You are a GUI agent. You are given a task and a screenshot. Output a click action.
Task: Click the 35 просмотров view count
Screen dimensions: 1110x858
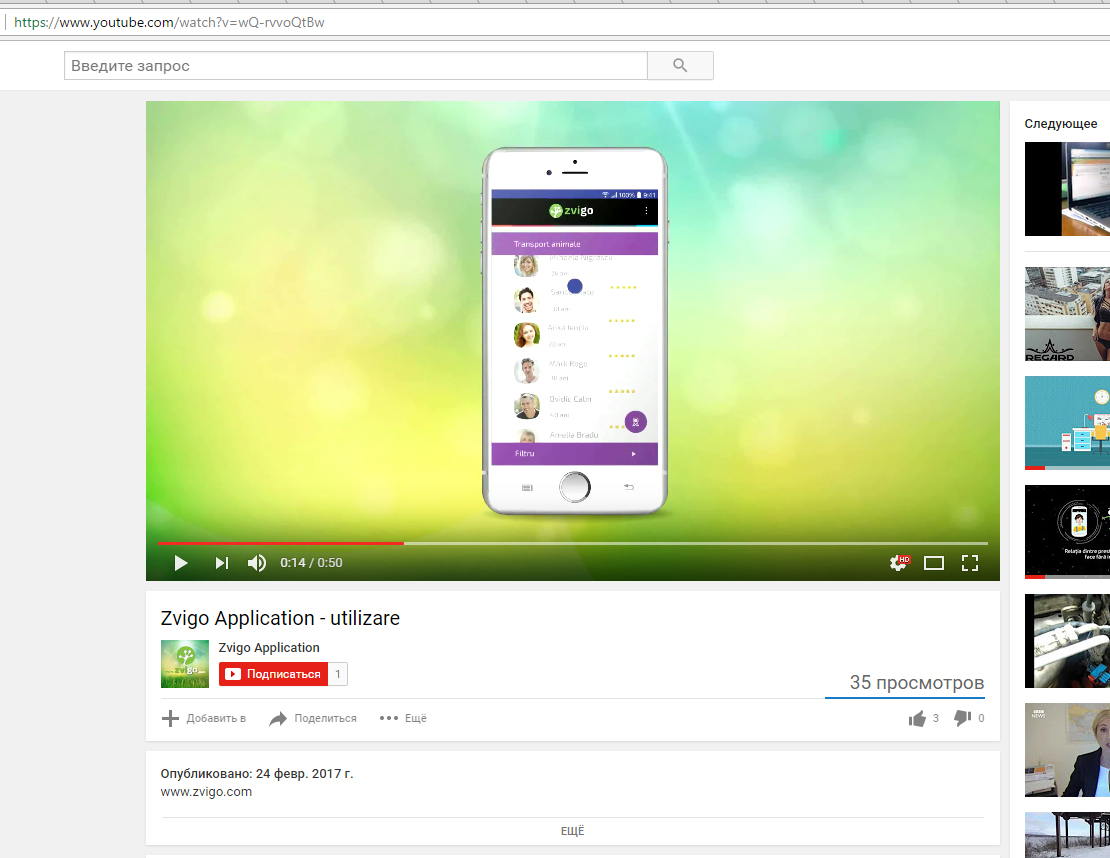(917, 682)
